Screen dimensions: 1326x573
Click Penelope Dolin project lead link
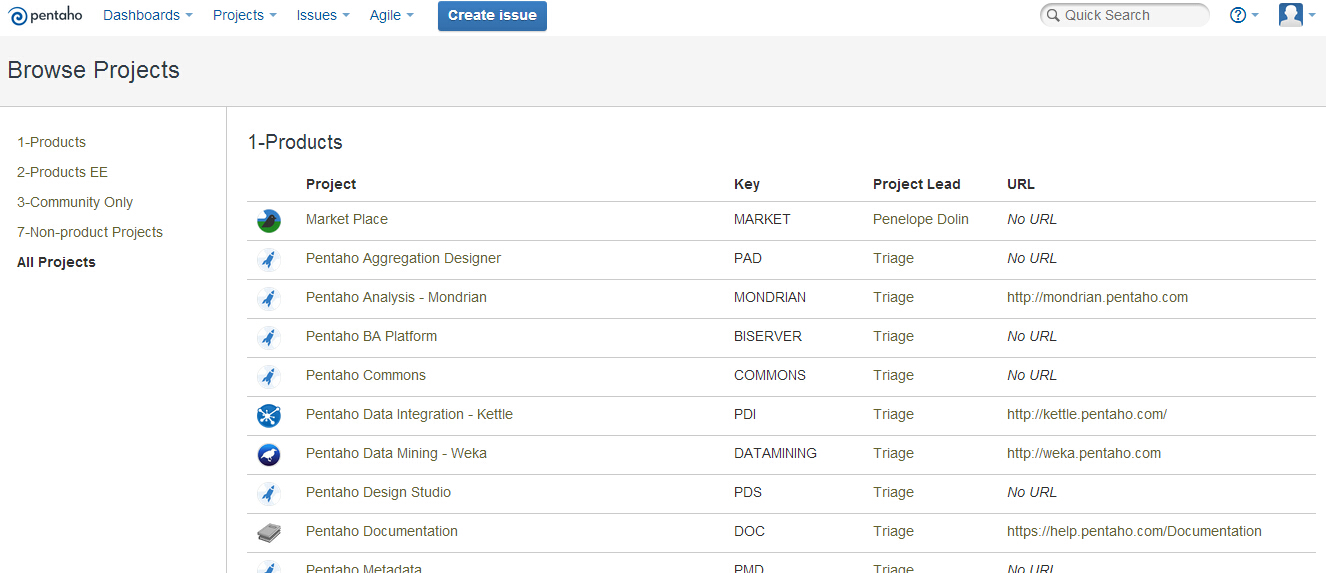point(921,219)
